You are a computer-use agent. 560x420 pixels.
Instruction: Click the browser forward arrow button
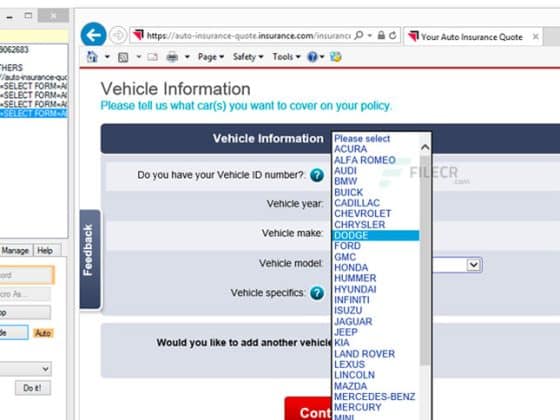[118, 35]
